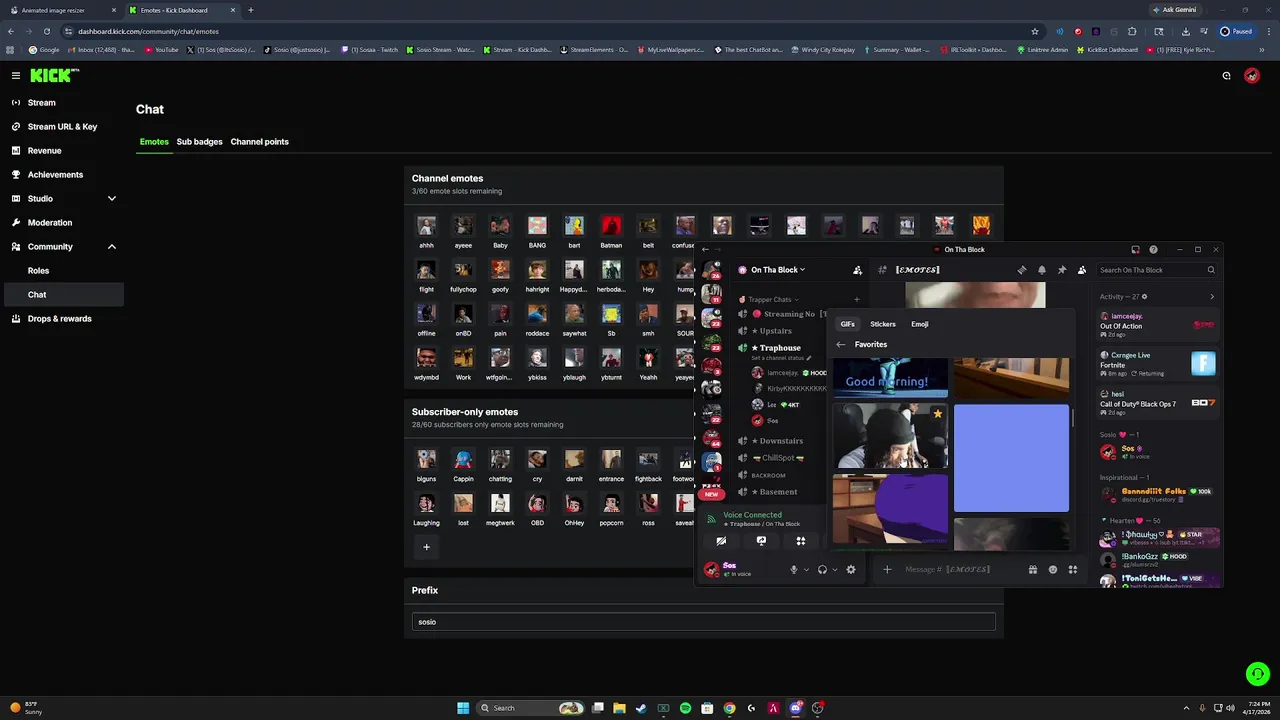Open the Kick dashboard chat bubble icon
Screen dimensions: 1280x720
[x=1226, y=76]
